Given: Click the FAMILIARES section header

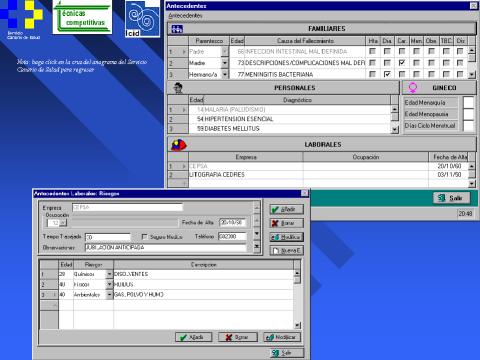Looking at the screenshot, I should pyautogui.click(x=322, y=29).
